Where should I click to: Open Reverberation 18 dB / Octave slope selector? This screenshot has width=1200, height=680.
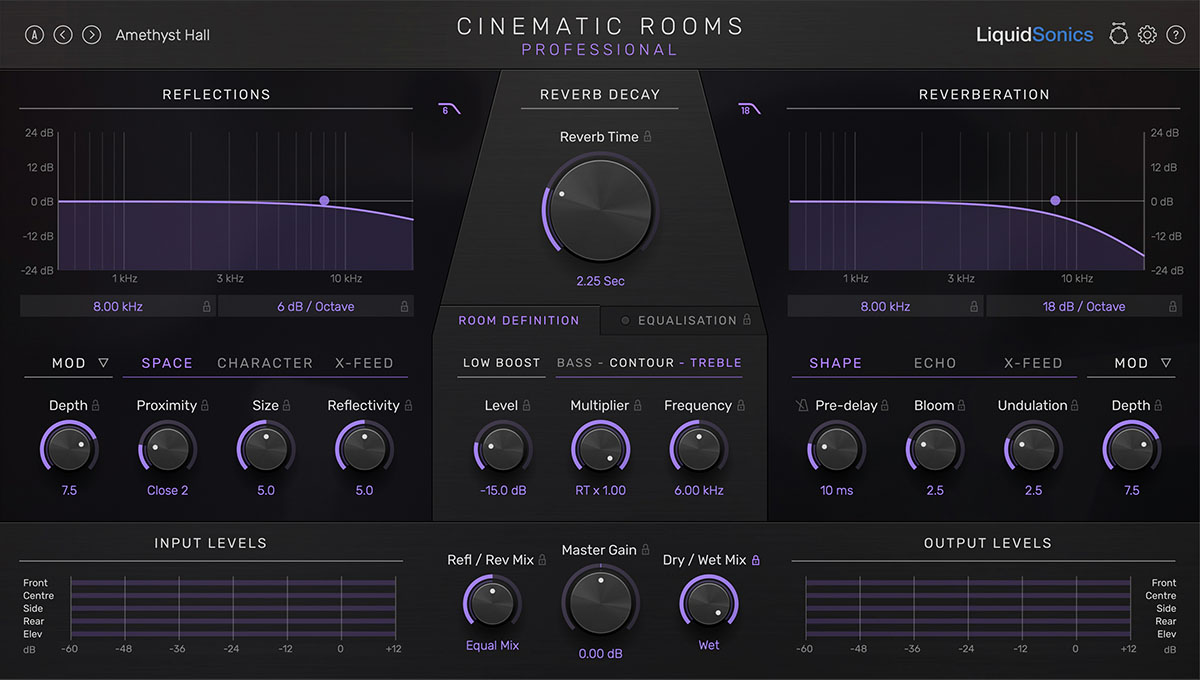click(x=1084, y=307)
